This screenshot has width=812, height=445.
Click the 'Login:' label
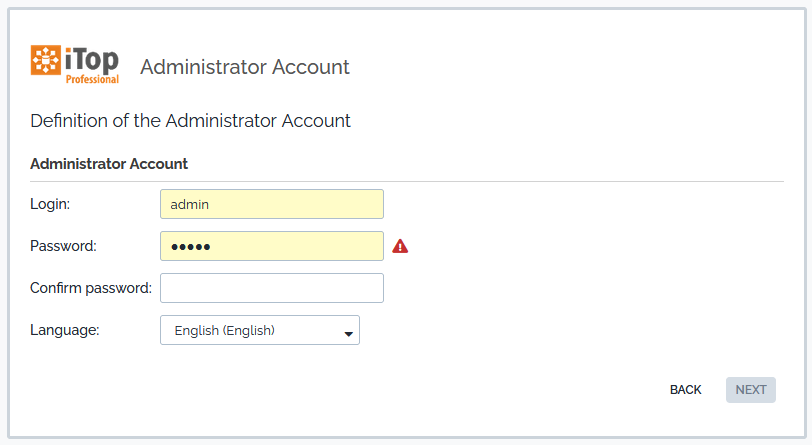(x=50, y=204)
